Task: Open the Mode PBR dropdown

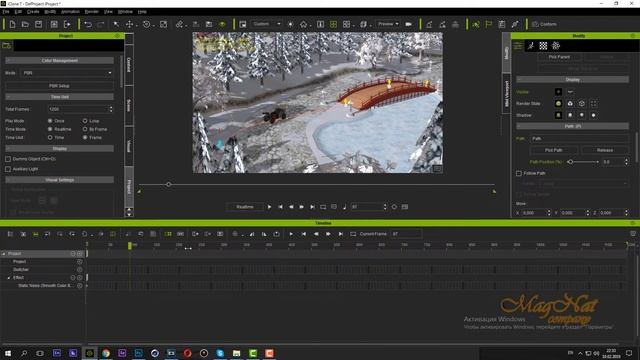Action: 67,73
